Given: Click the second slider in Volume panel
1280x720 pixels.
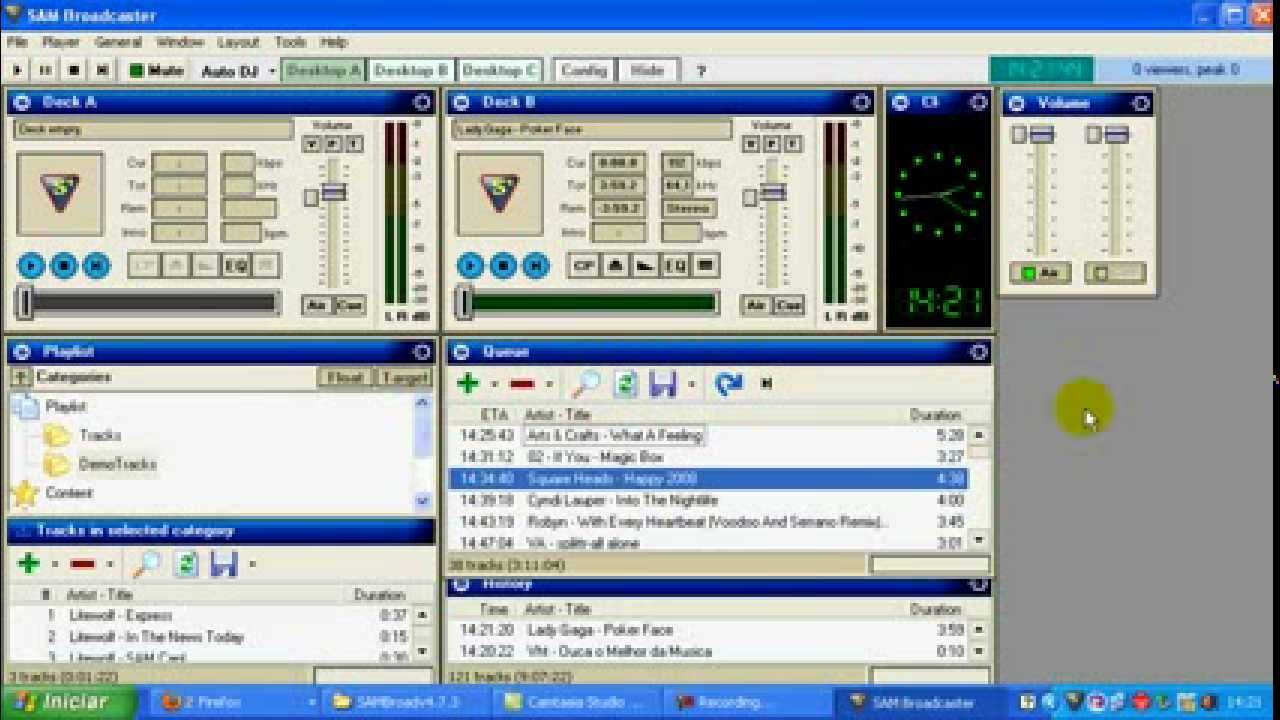Looking at the screenshot, I should tap(1117, 134).
